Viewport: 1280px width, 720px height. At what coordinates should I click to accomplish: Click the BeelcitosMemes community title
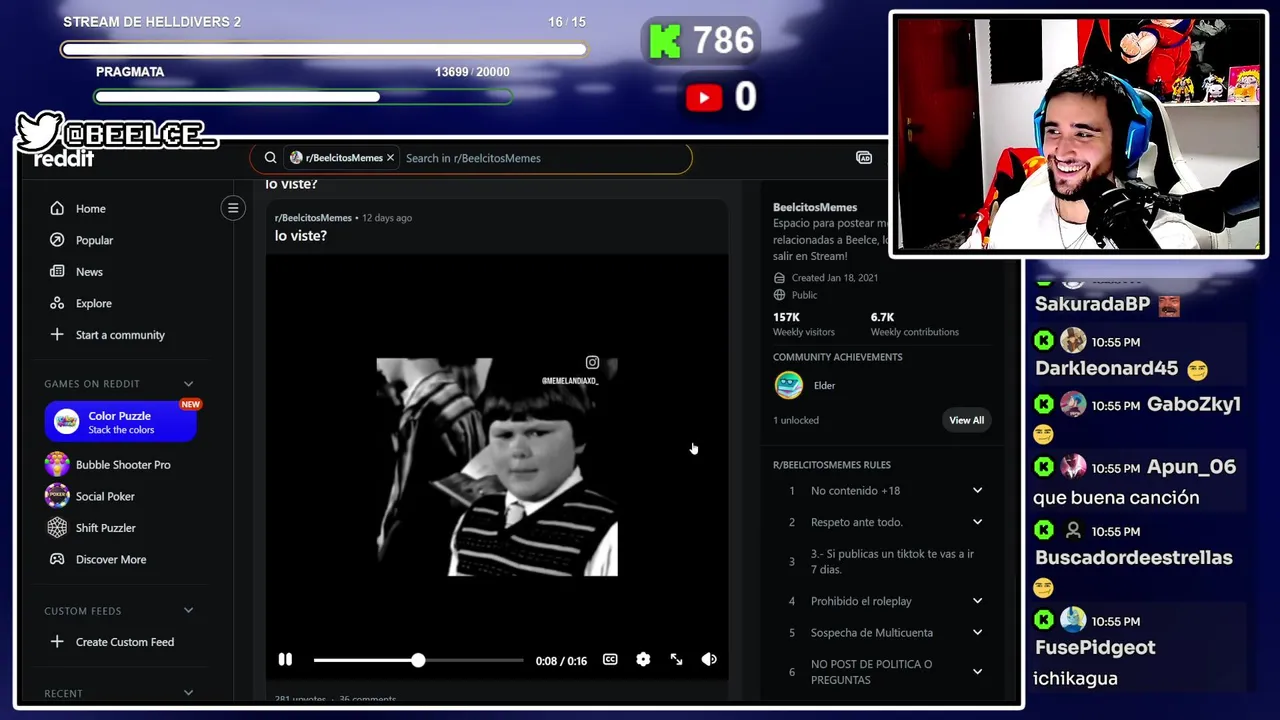815,208
